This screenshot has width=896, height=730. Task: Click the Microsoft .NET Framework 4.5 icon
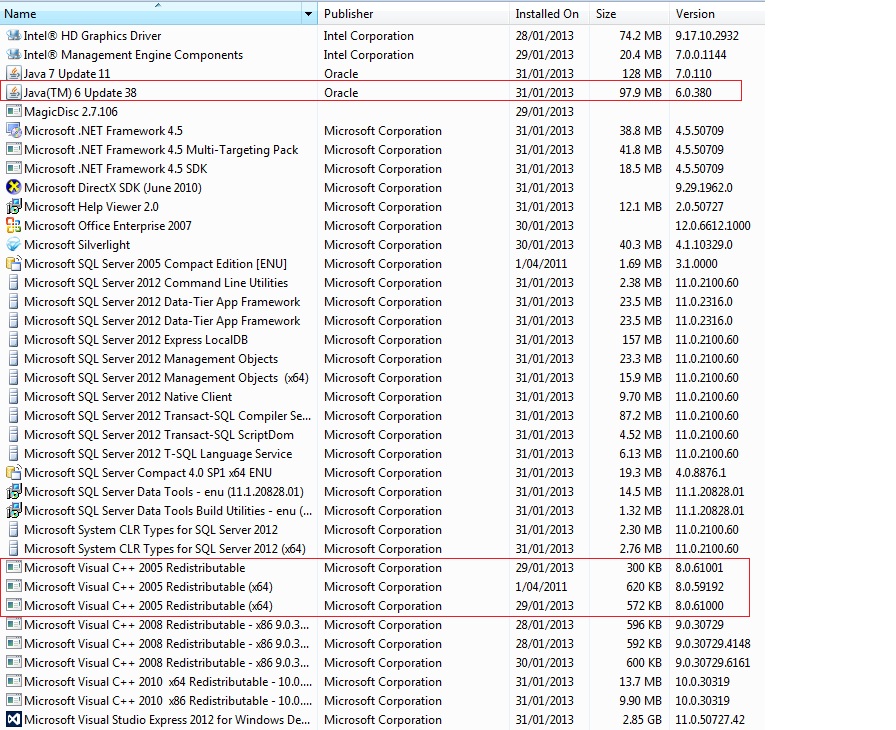(x=14, y=131)
